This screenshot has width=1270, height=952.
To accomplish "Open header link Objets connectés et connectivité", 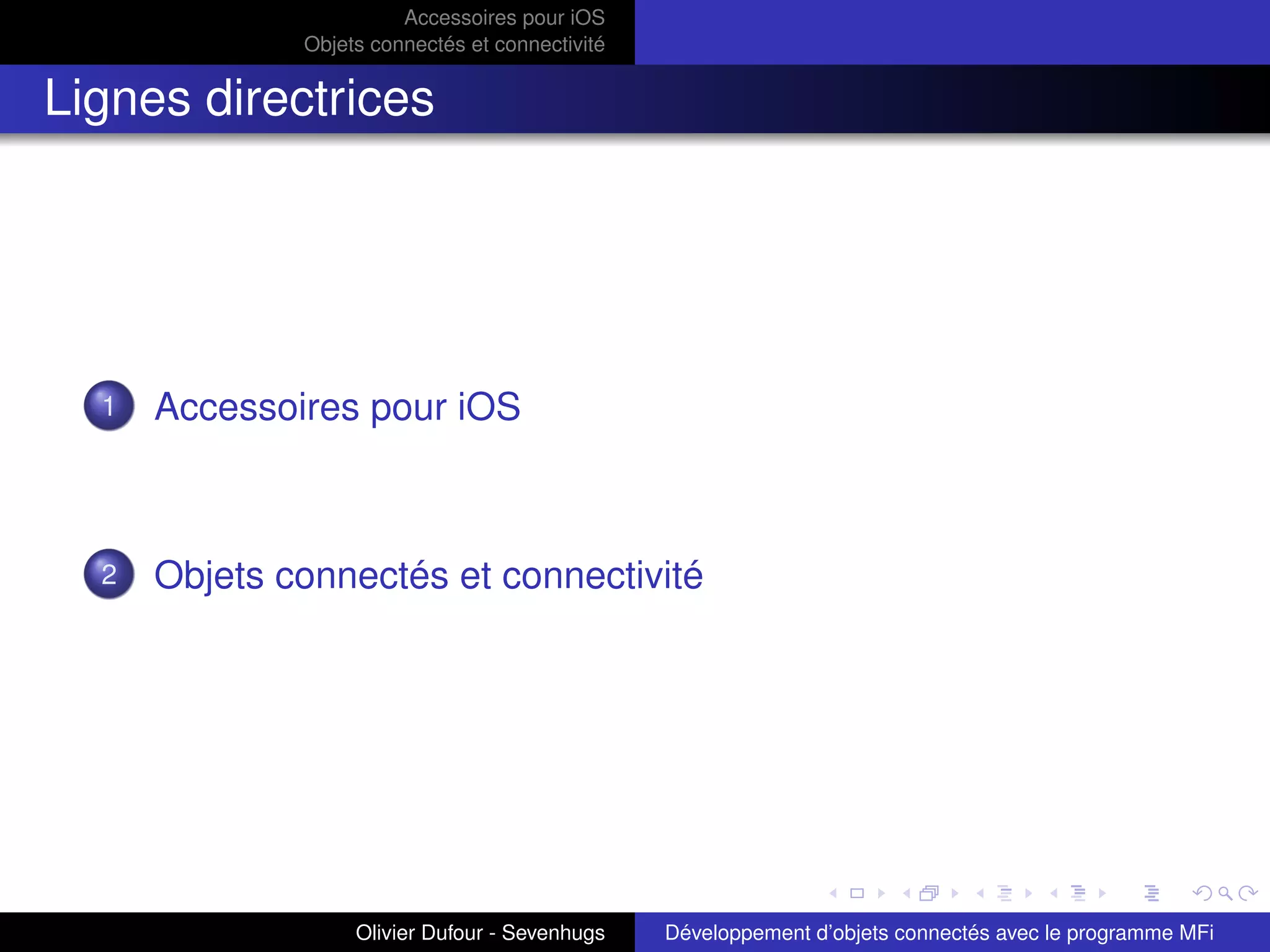I will pyautogui.click(x=454, y=45).
